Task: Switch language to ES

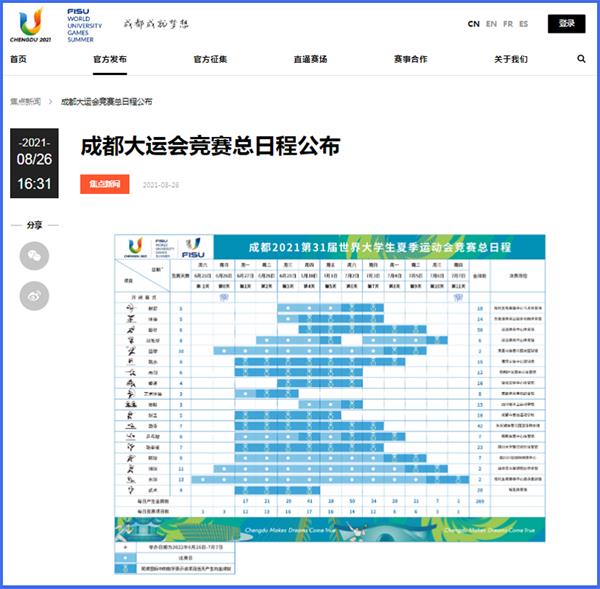Action: [x=524, y=23]
